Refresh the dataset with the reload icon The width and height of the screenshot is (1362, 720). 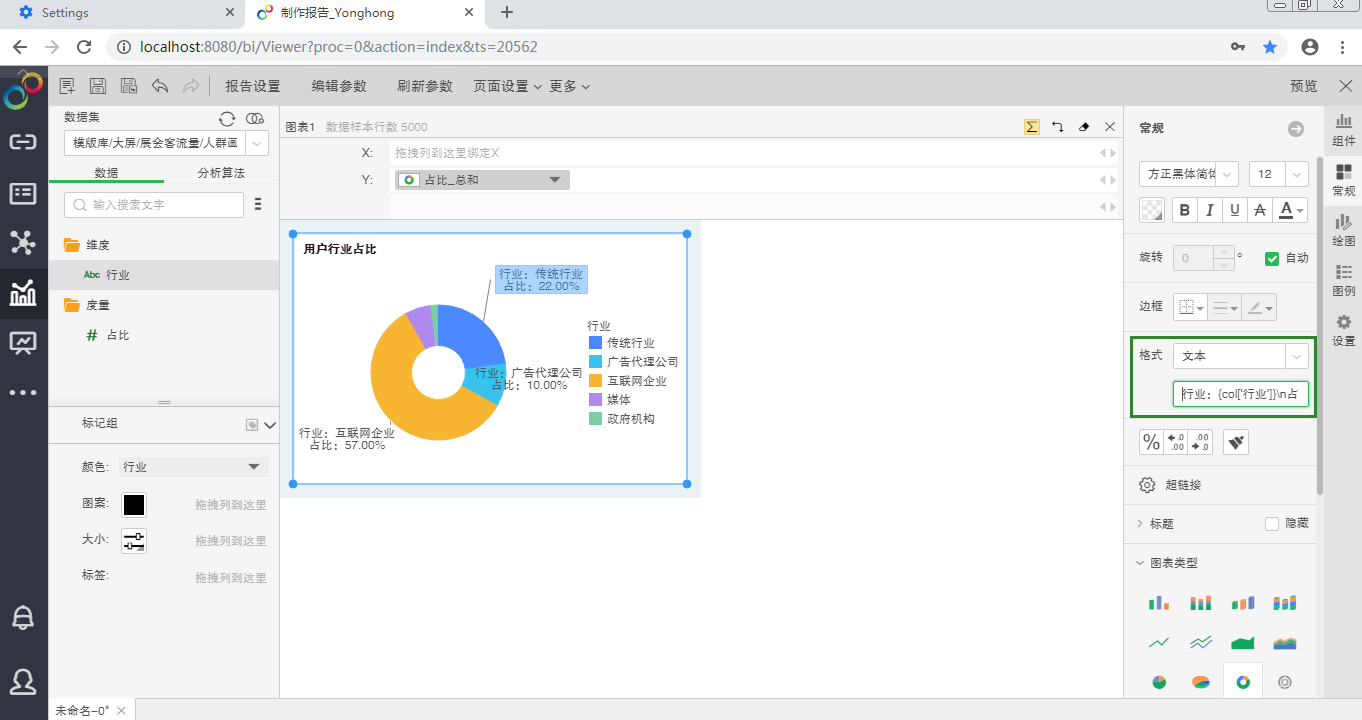pos(227,118)
